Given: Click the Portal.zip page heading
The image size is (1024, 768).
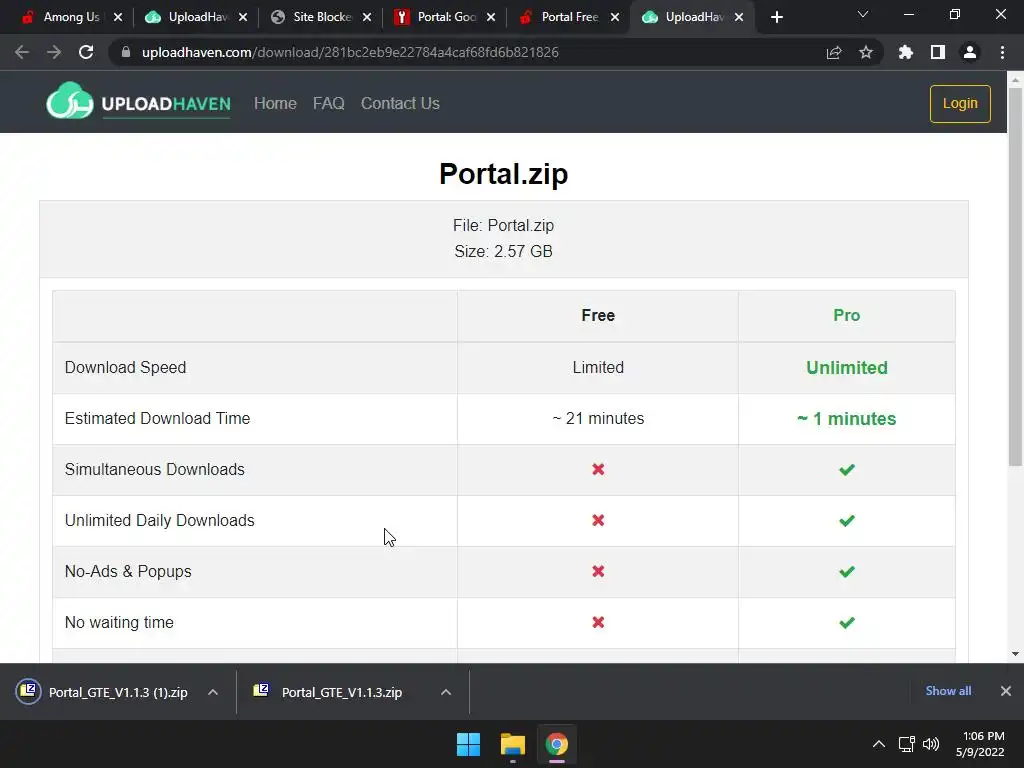Looking at the screenshot, I should tap(504, 174).
